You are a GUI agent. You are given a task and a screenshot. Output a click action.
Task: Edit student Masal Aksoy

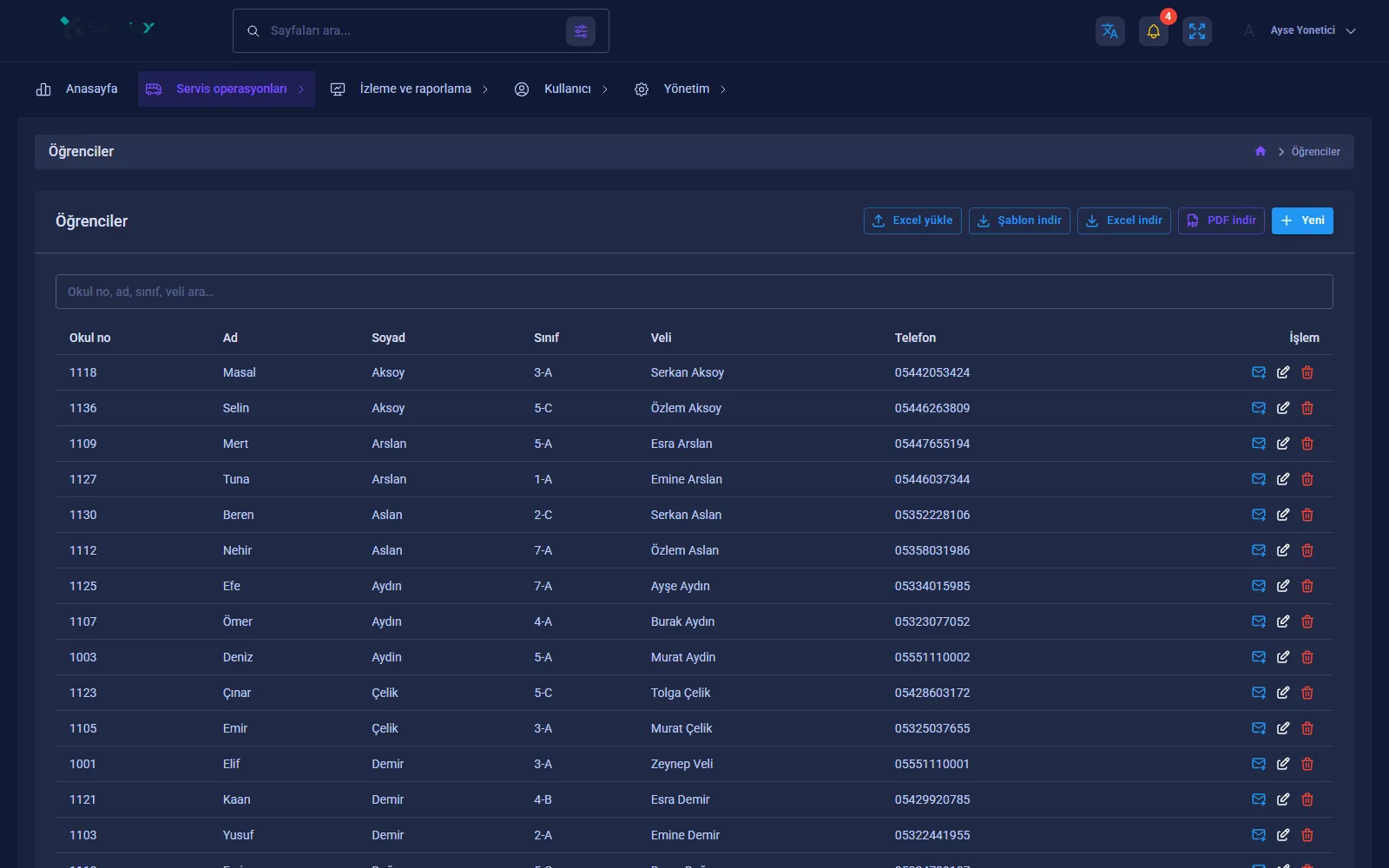pos(1283,372)
